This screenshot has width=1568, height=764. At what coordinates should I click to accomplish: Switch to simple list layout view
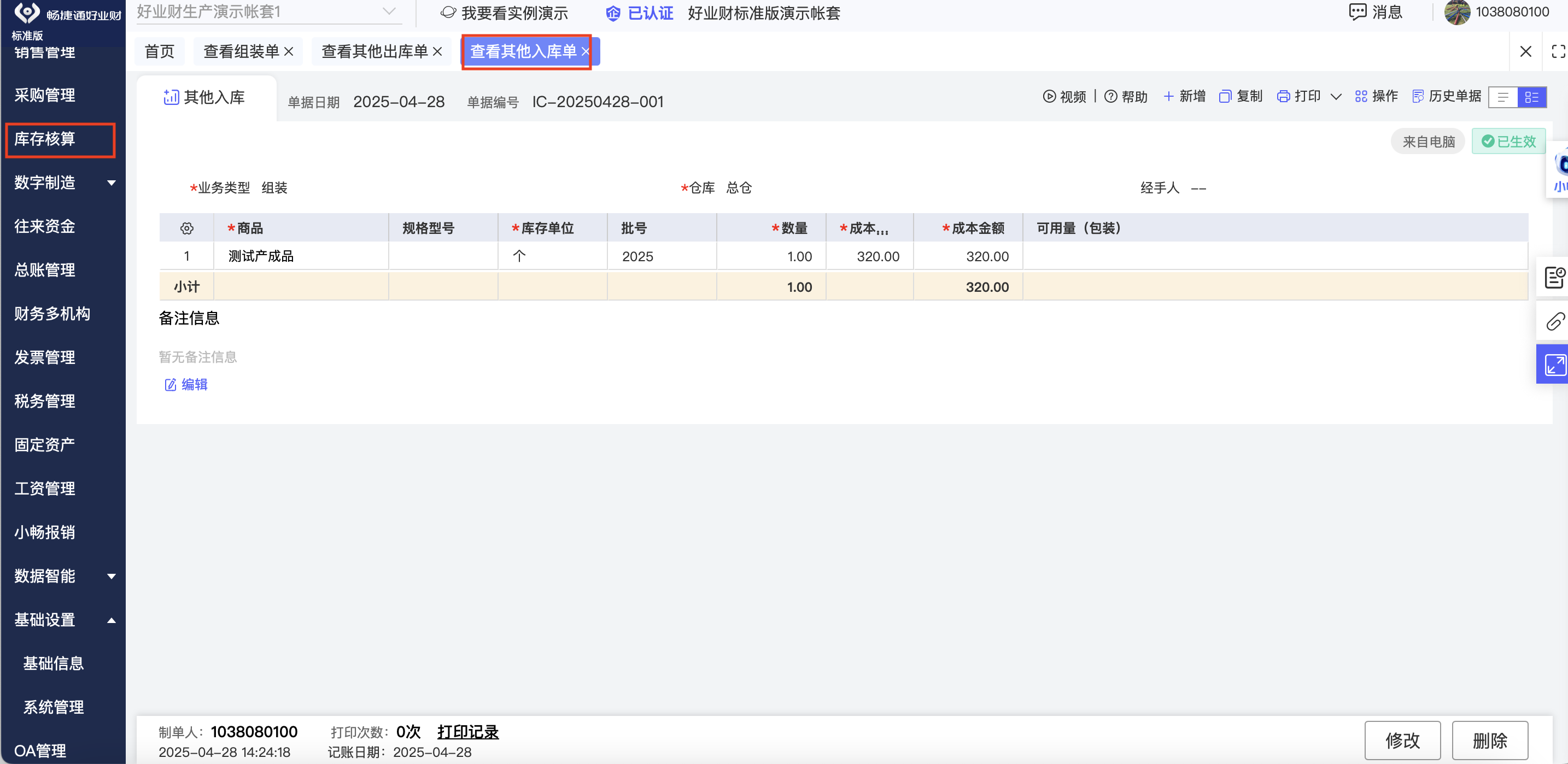click(1503, 97)
